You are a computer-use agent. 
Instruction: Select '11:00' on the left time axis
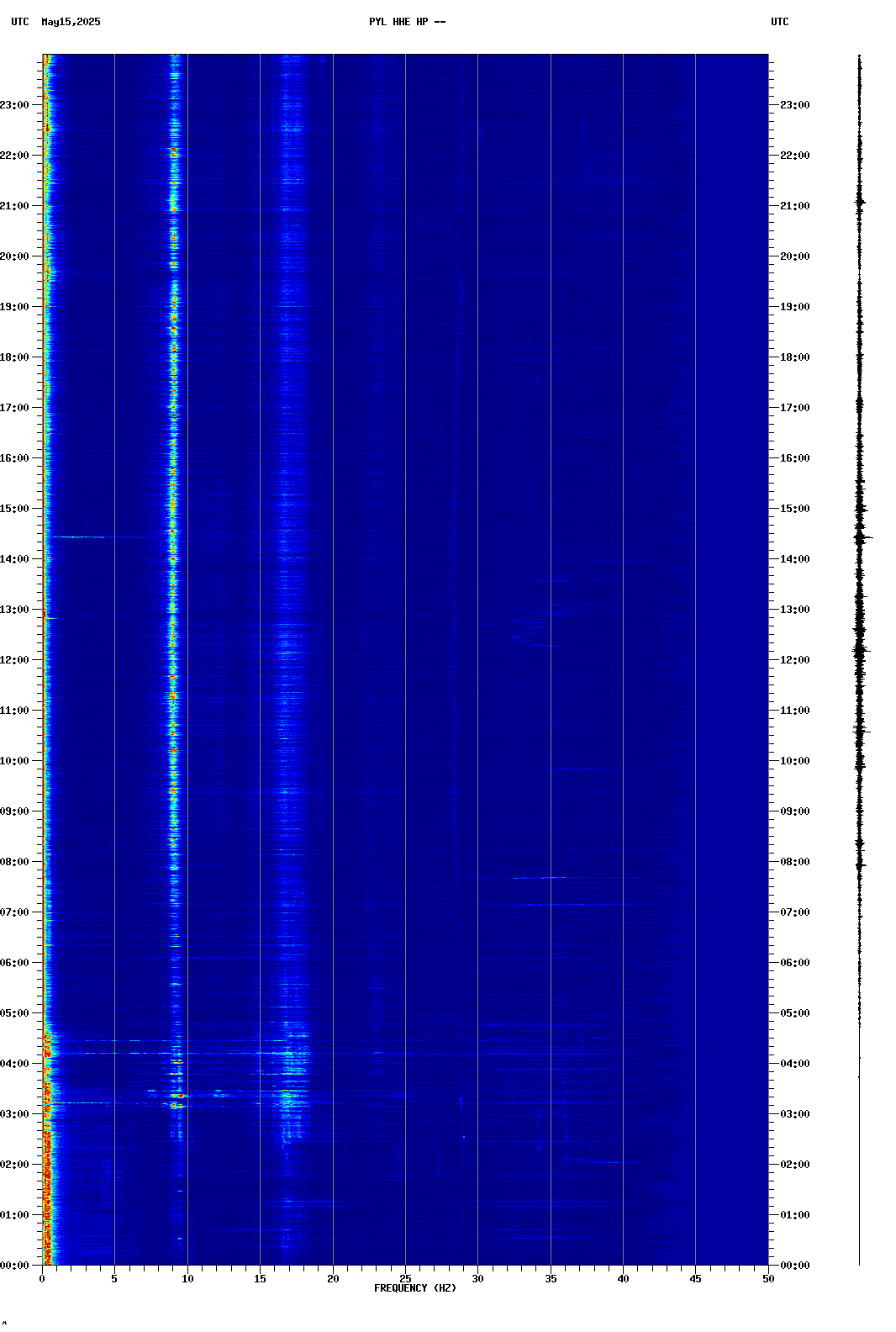tap(14, 711)
